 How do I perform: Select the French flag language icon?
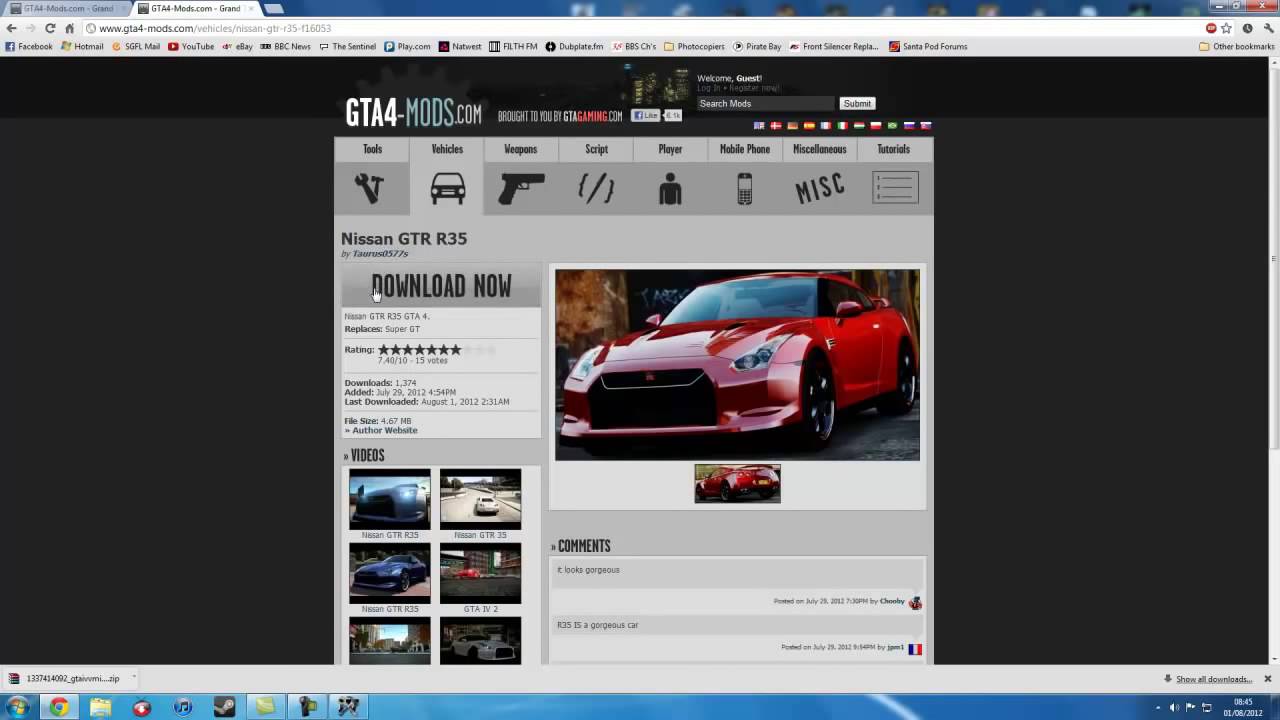pyautogui.click(x=825, y=126)
